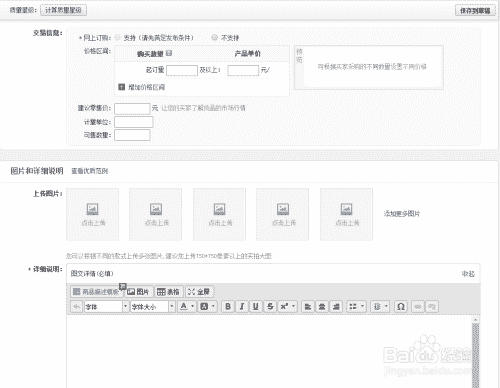Open the 商品描述模板 template button
Viewport: 500px width, 388px height.
(96, 292)
